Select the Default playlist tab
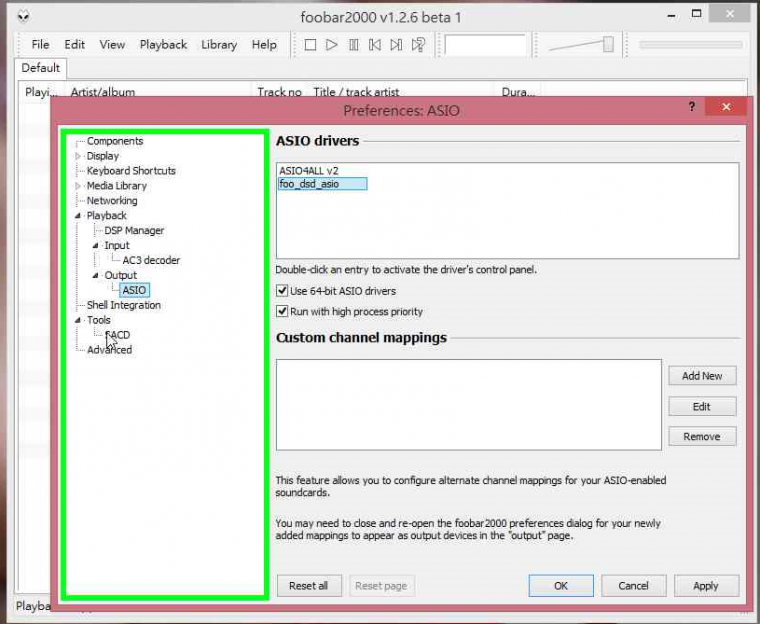Viewport: 760px width, 624px height. (41, 68)
